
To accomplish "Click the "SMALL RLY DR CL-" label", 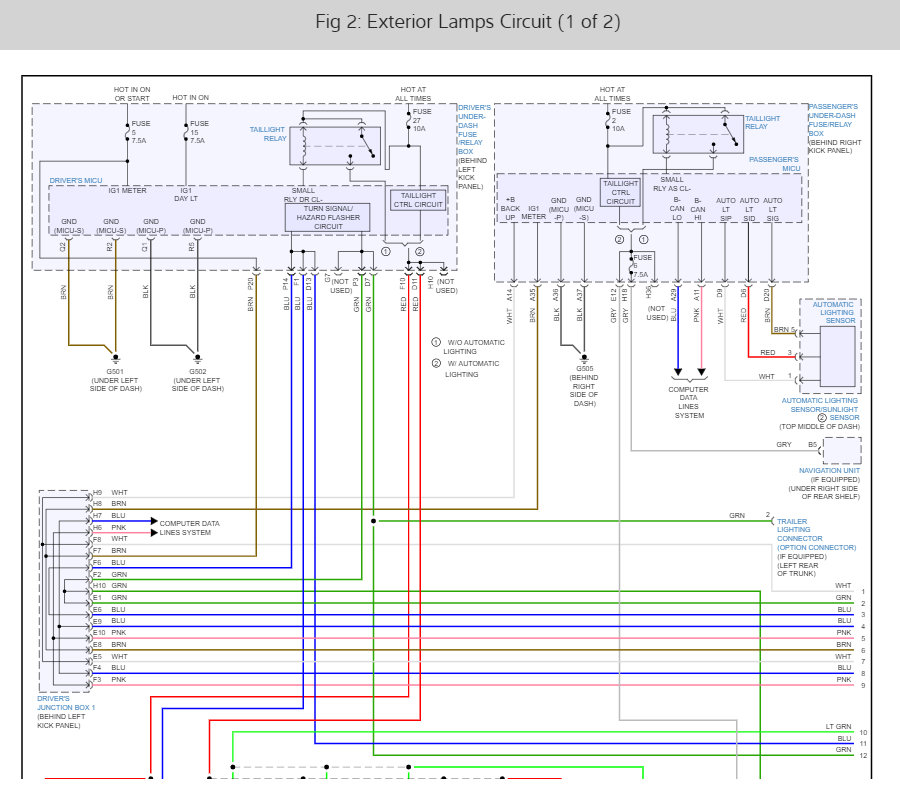I will [x=303, y=195].
